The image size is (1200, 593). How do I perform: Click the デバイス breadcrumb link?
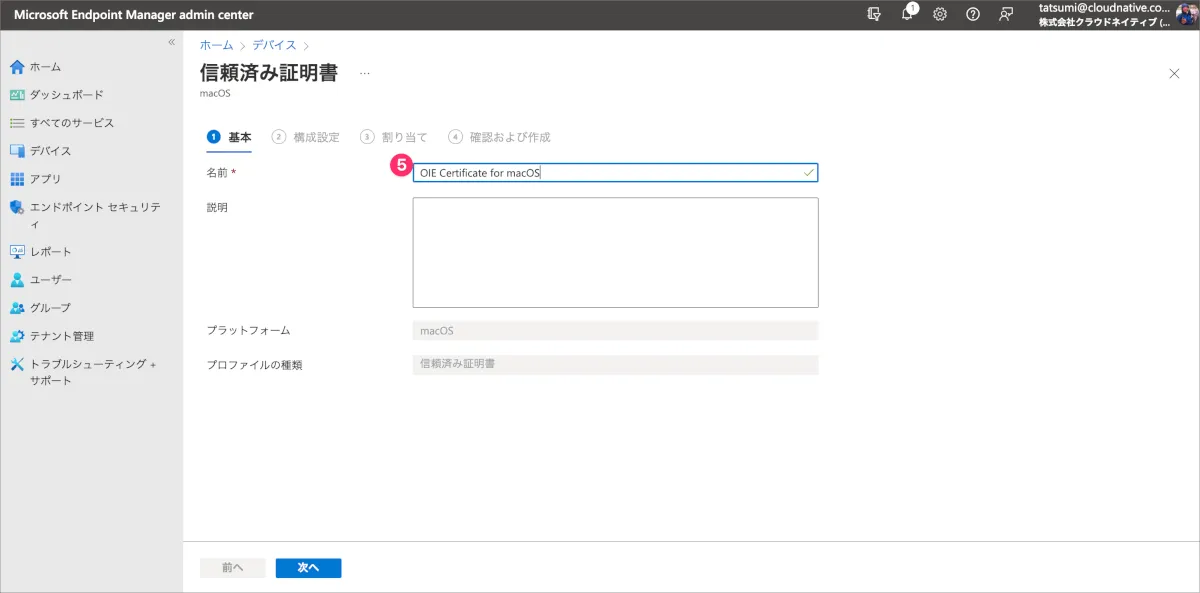[x=273, y=45]
